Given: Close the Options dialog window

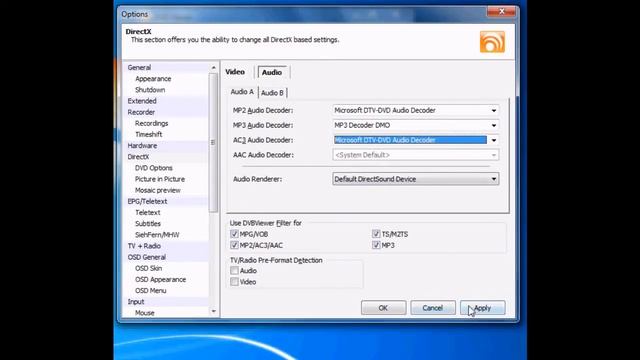Looking at the screenshot, I should (x=501, y=11).
